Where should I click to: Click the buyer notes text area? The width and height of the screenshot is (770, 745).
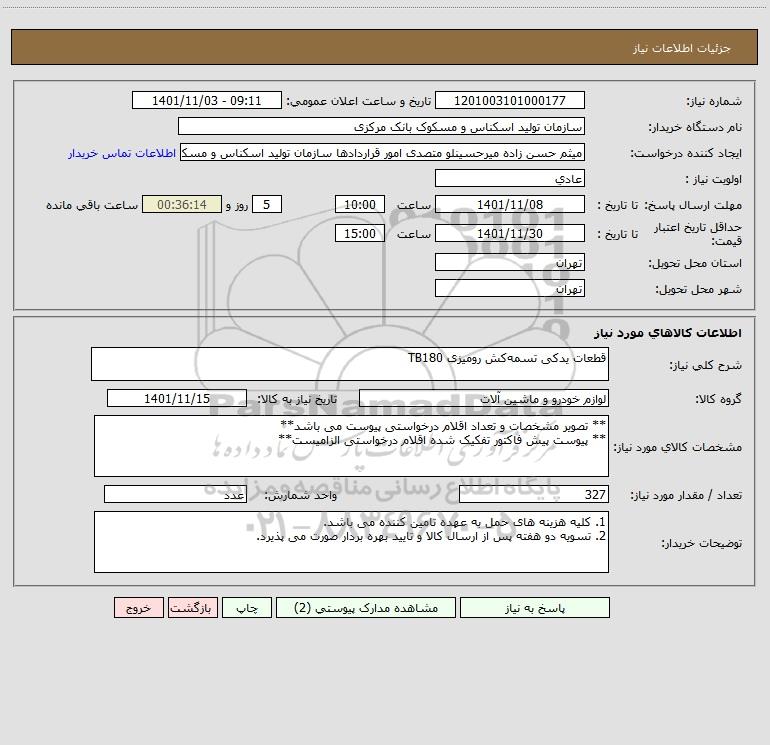351,542
